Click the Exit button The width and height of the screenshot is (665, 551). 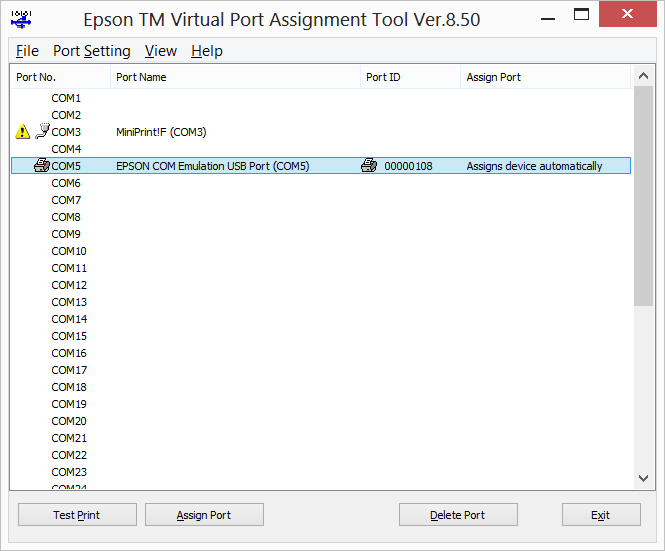coord(601,515)
